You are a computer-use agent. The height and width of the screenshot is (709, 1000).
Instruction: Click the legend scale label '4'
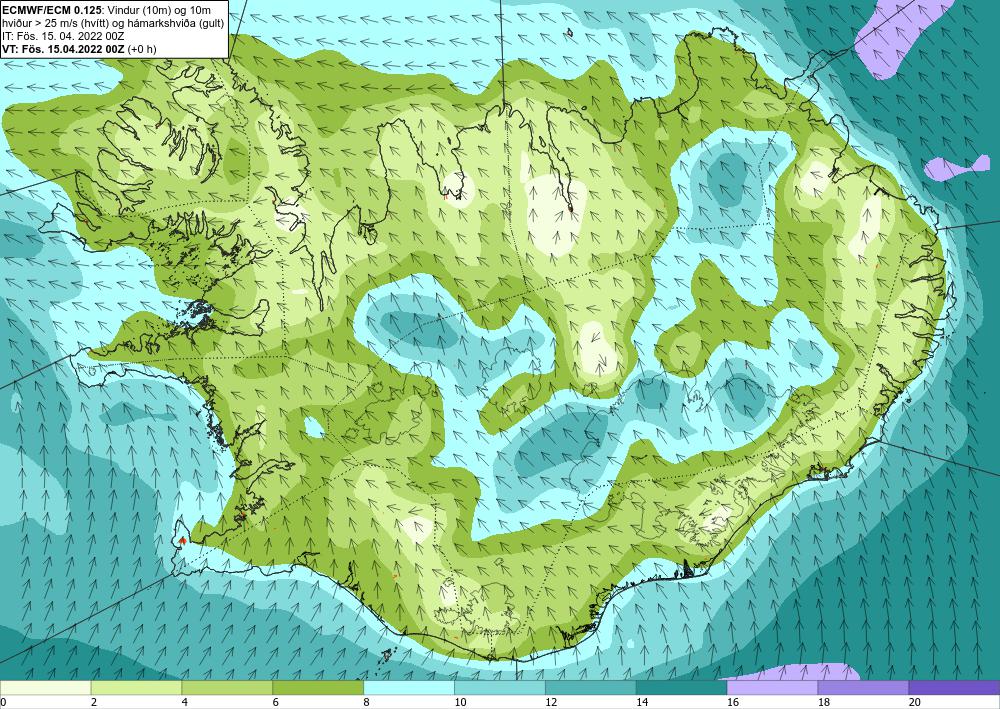tap(184, 702)
